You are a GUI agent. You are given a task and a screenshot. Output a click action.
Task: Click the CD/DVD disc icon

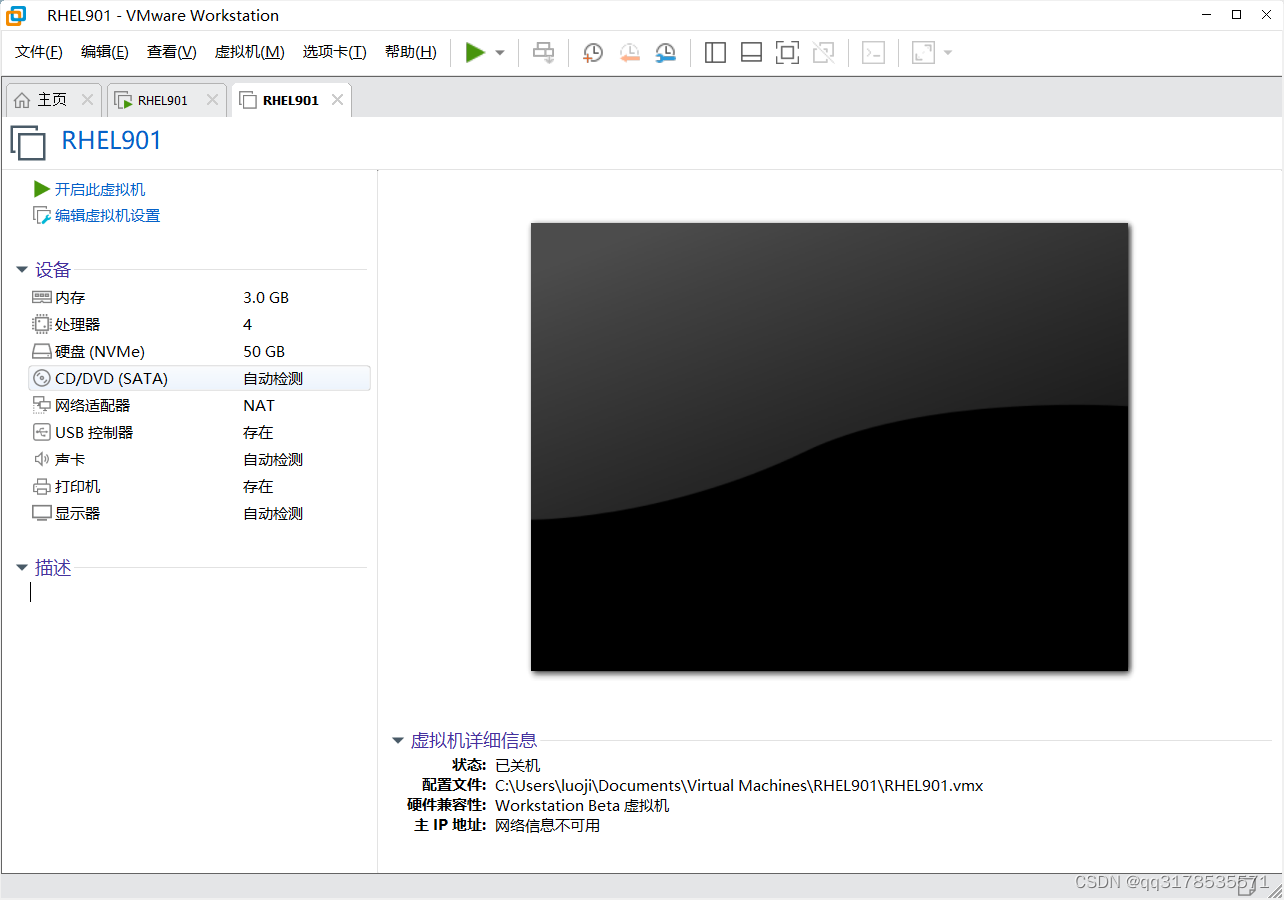click(x=41, y=378)
